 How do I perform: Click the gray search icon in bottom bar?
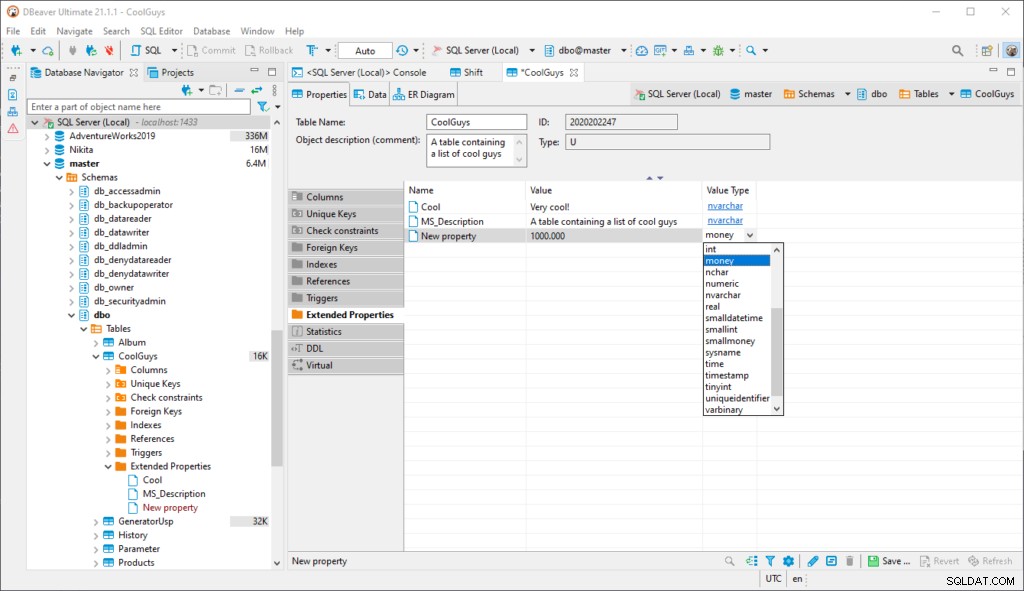(729, 561)
